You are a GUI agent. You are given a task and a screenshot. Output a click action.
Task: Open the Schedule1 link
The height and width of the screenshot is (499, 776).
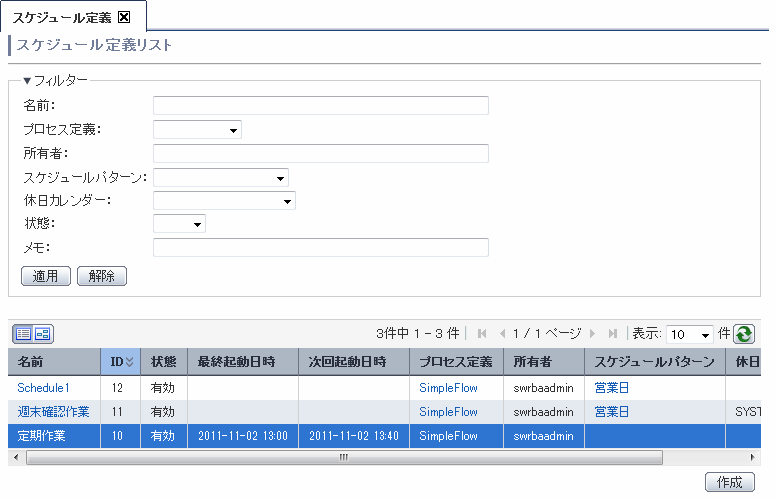43,387
